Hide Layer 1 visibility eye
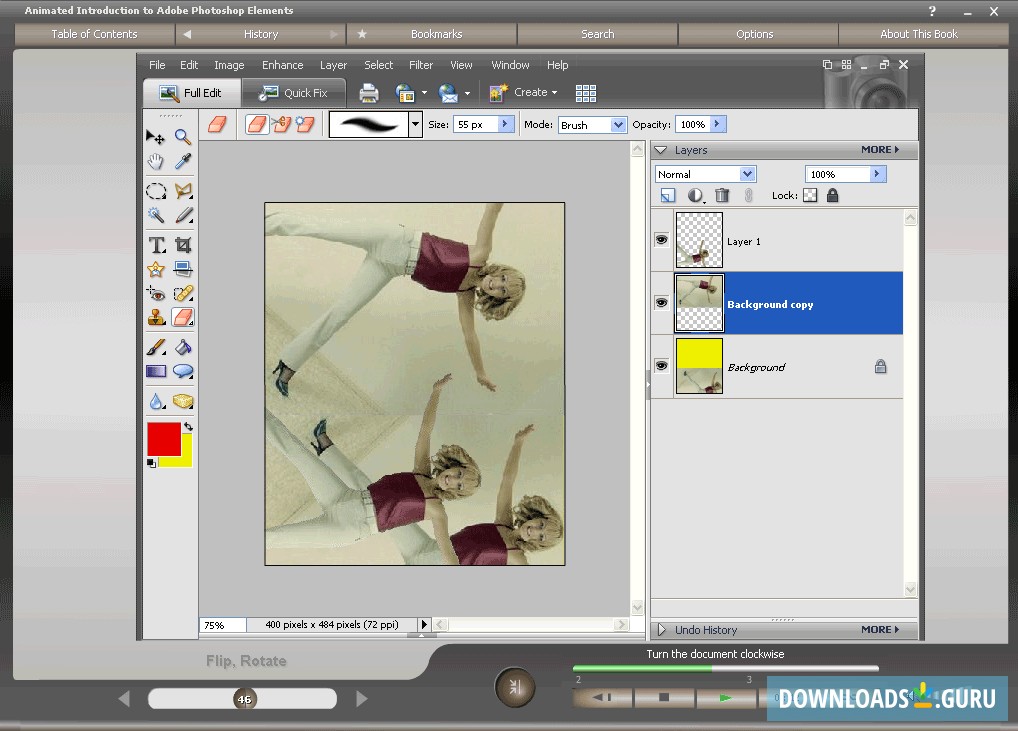1018x731 pixels. tap(661, 240)
